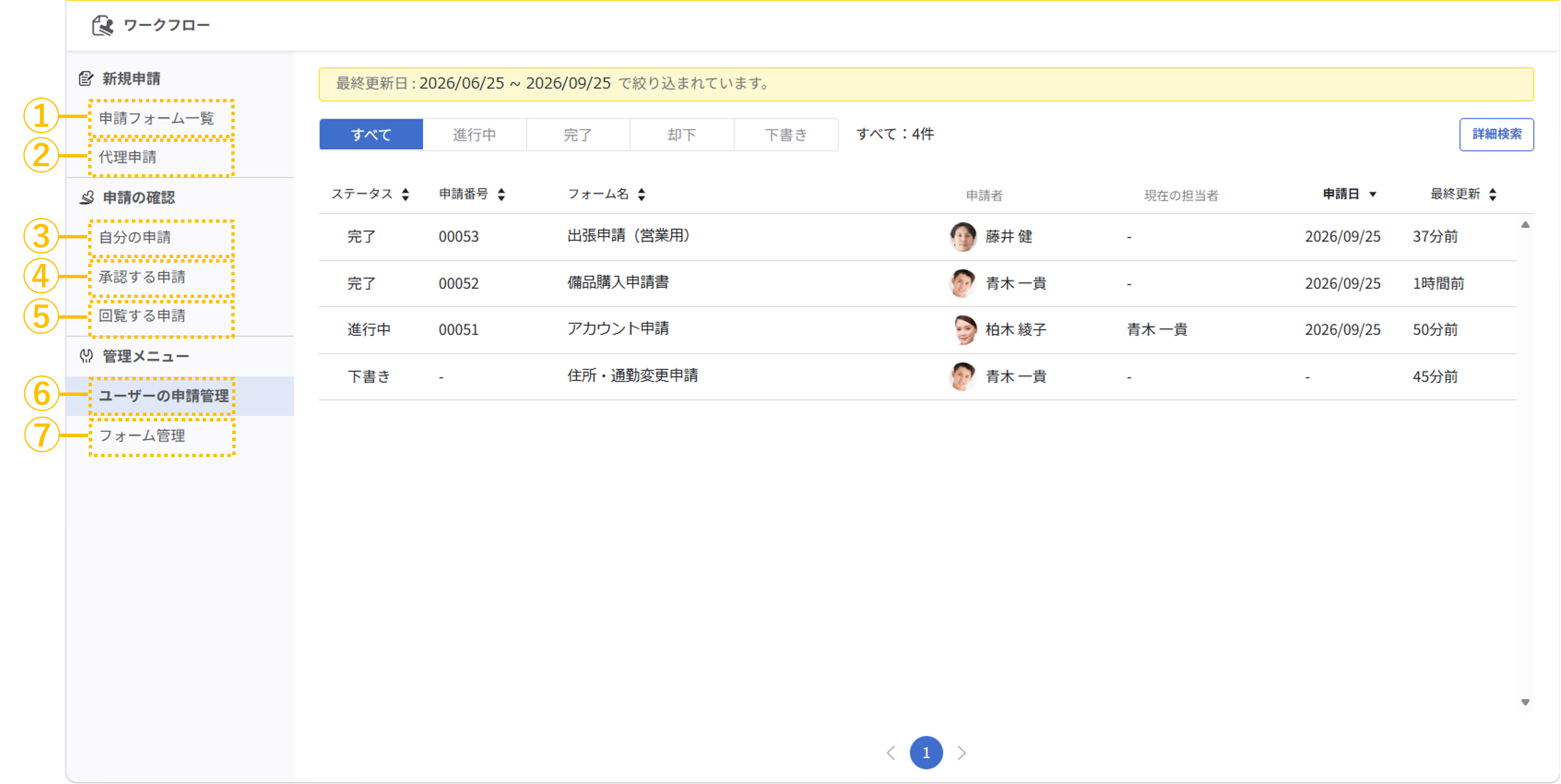Switch to the 却下 tab

click(x=682, y=134)
